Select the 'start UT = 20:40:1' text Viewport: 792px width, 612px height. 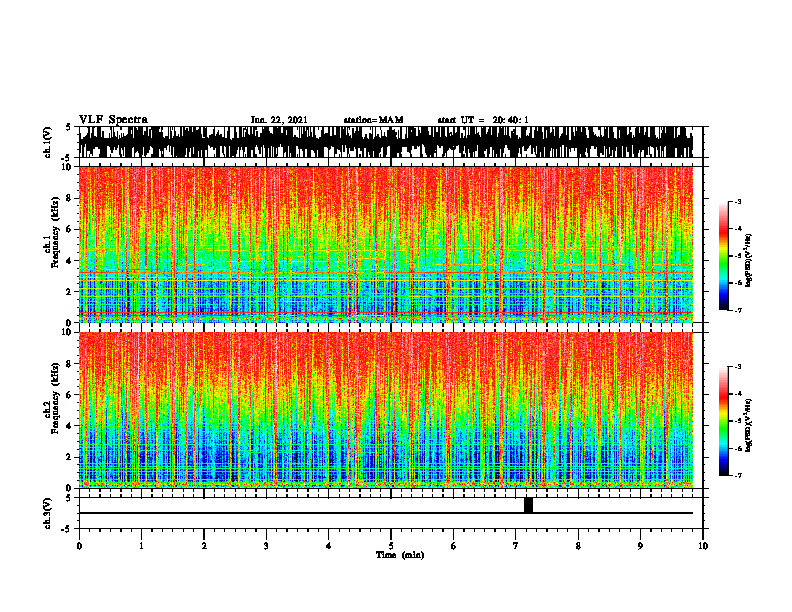coord(483,120)
